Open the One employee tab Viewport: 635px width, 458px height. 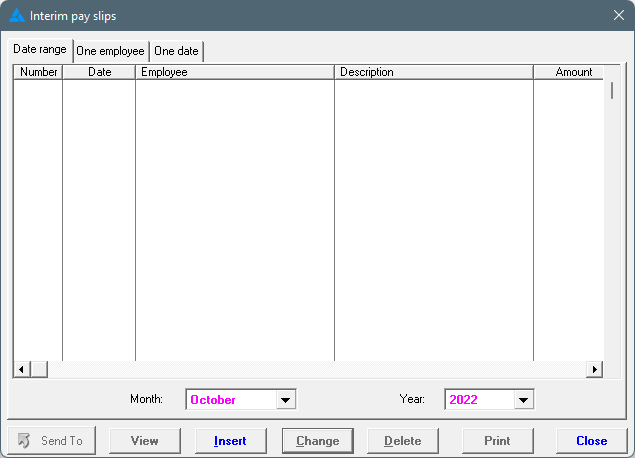(110, 51)
